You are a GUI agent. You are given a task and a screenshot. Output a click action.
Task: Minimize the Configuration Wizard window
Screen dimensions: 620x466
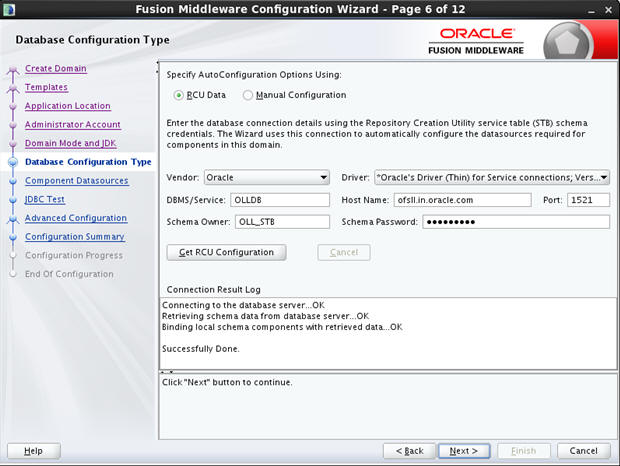point(592,11)
